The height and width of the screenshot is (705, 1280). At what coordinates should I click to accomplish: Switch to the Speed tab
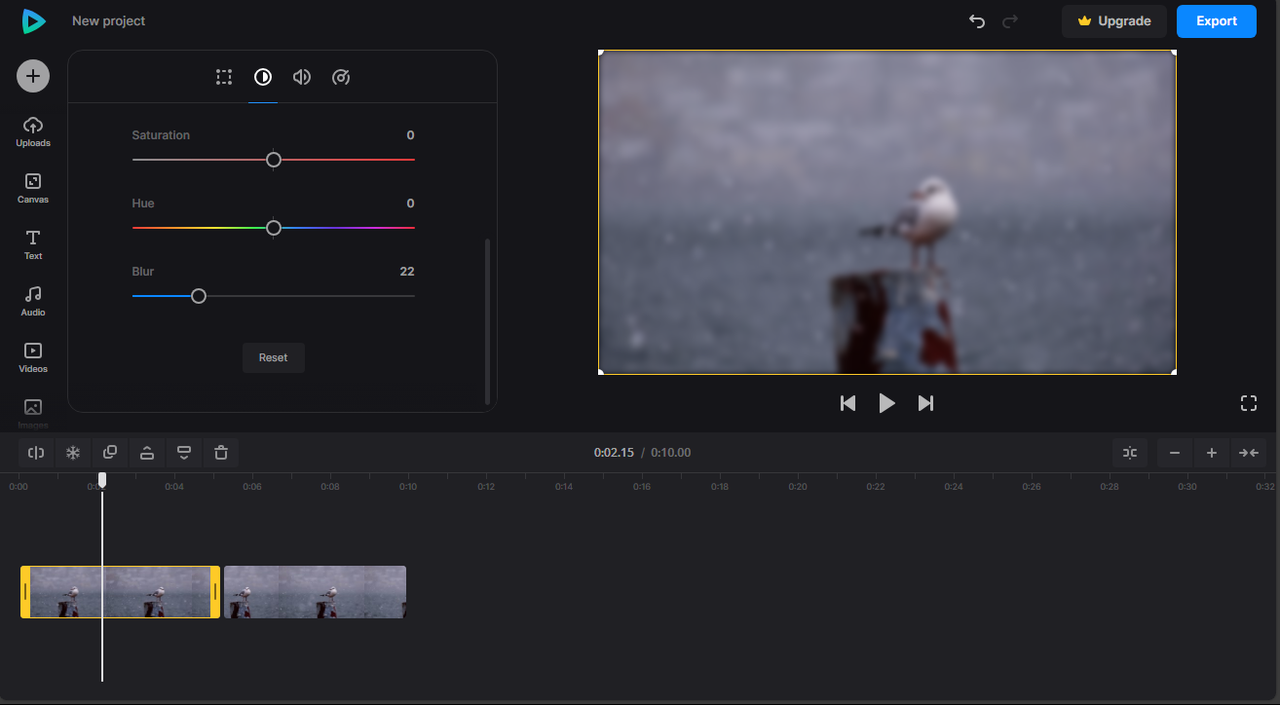tap(341, 77)
